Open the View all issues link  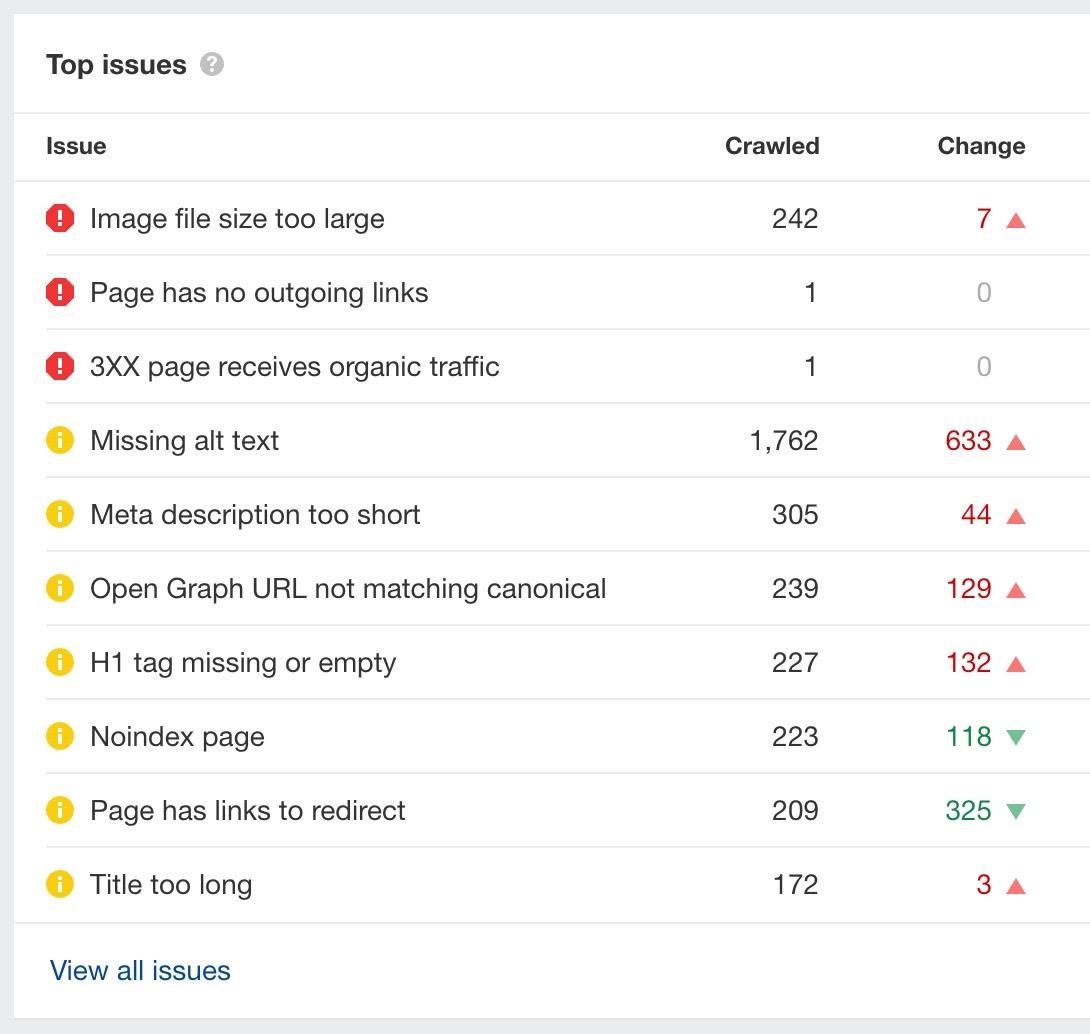pyautogui.click(x=140, y=971)
